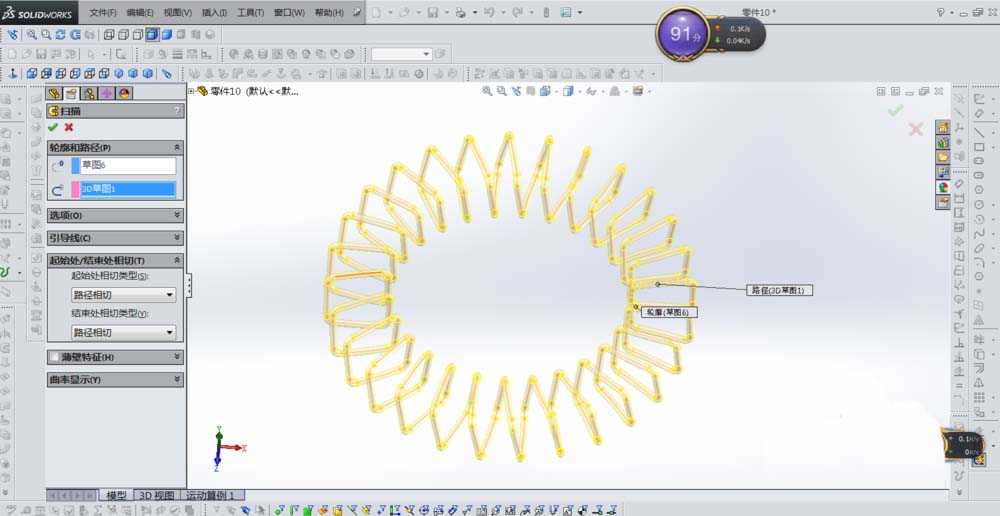Image resolution: width=1000 pixels, height=516 pixels.
Task: Click the faded green confirm checkmark in viewport corner
Action: [895, 110]
